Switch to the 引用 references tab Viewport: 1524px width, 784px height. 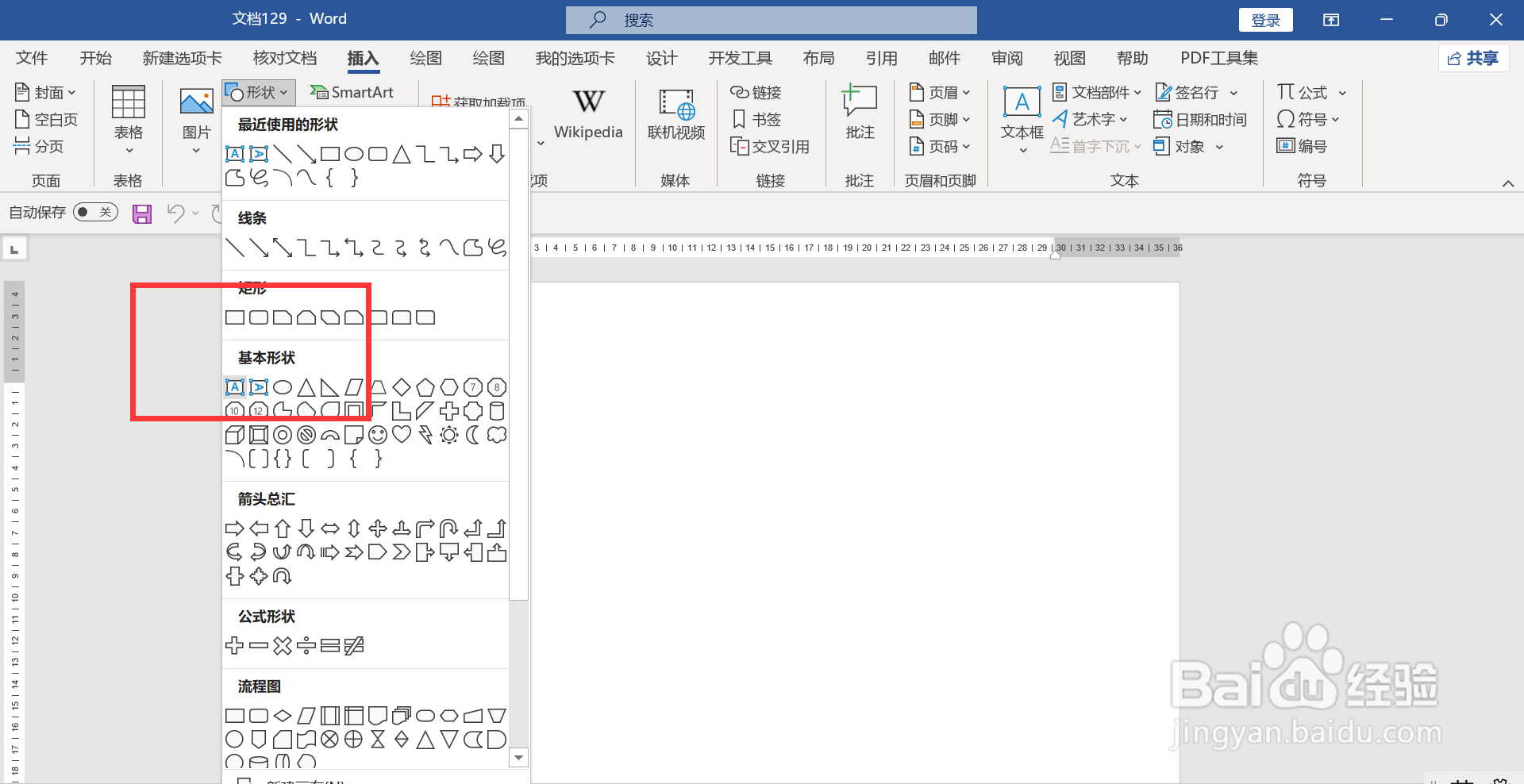[881, 58]
